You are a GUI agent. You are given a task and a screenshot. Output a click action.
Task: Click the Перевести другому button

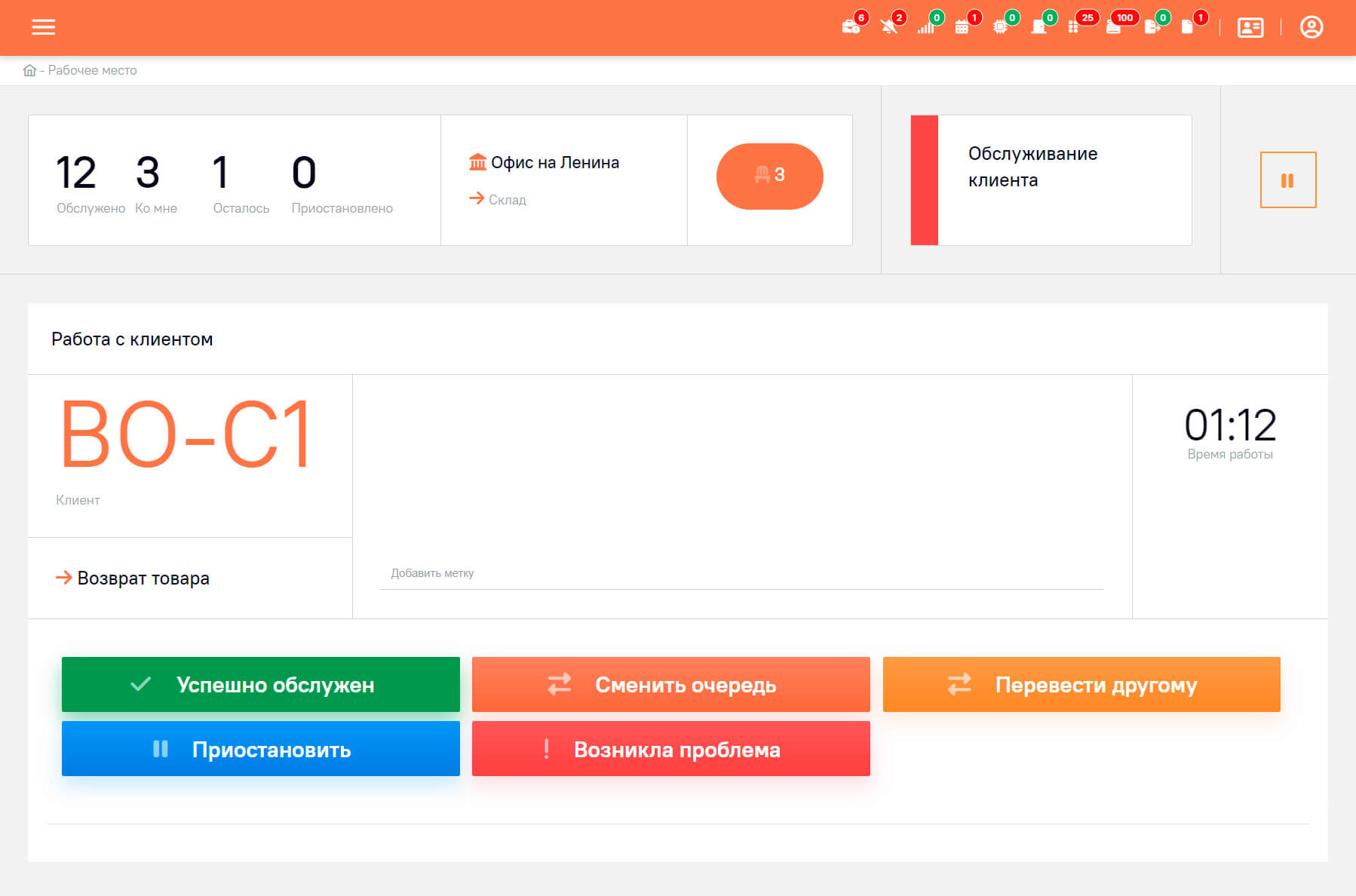[1081, 684]
